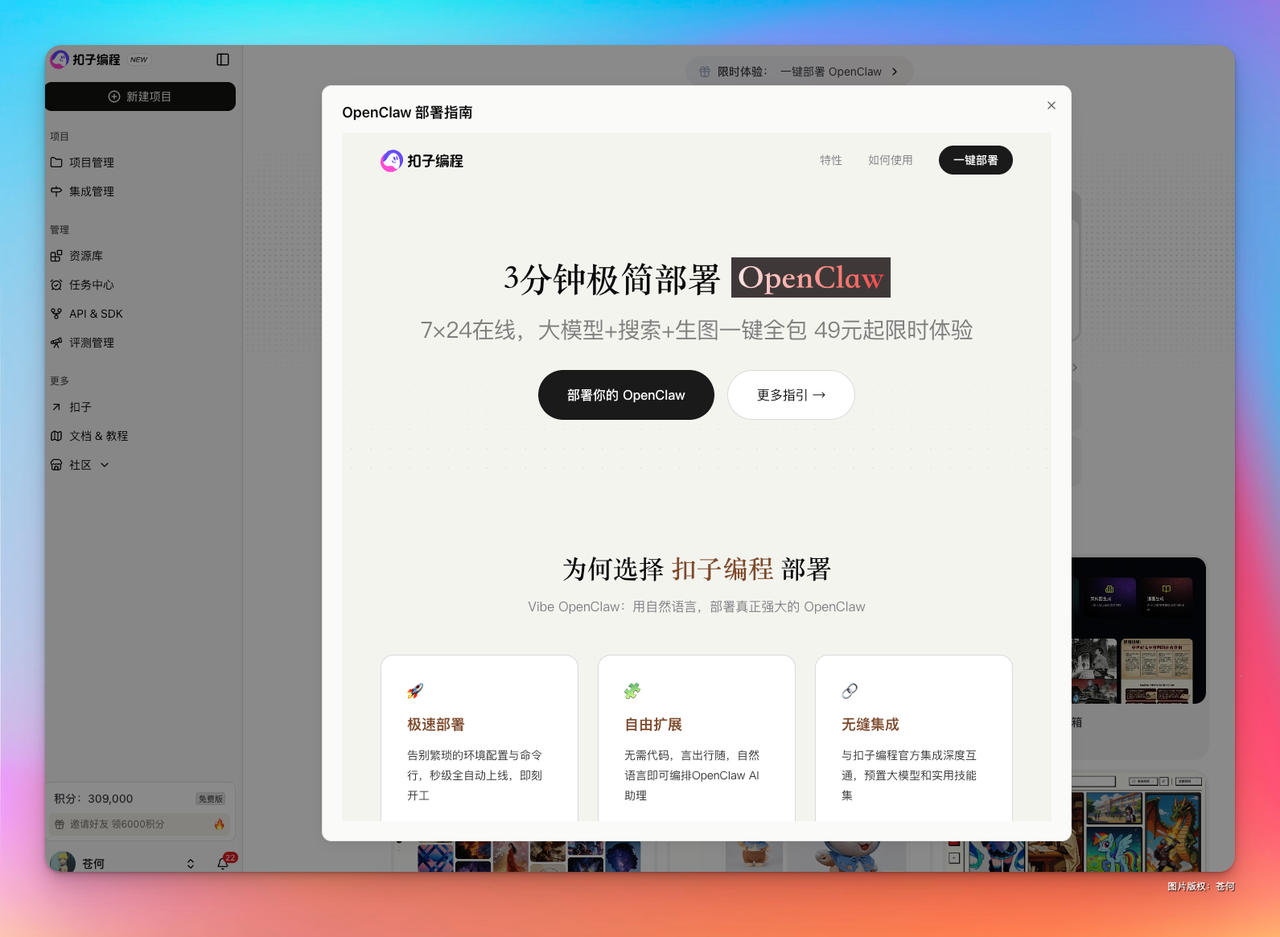Click the 扣子编程 logo in the sidebar
This screenshot has height=937, width=1280.
[85, 60]
